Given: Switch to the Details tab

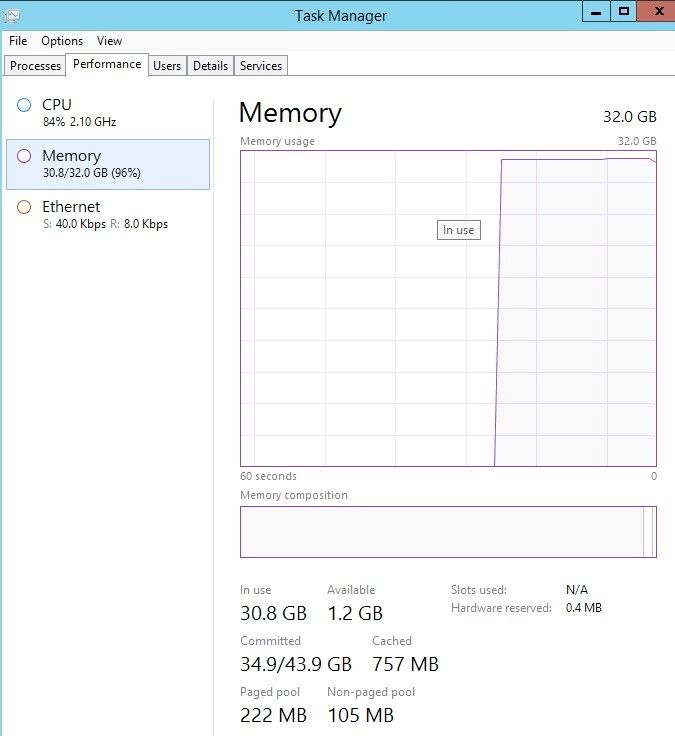Looking at the screenshot, I should point(210,66).
